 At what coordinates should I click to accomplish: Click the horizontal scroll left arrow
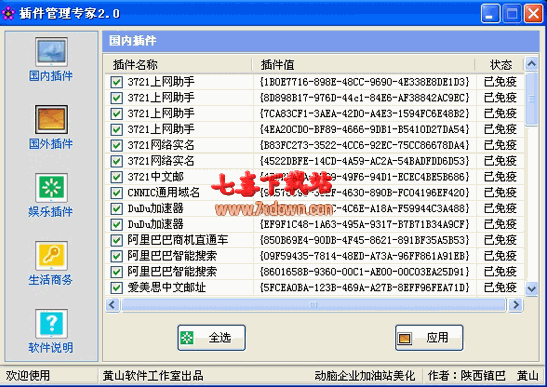point(112,305)
